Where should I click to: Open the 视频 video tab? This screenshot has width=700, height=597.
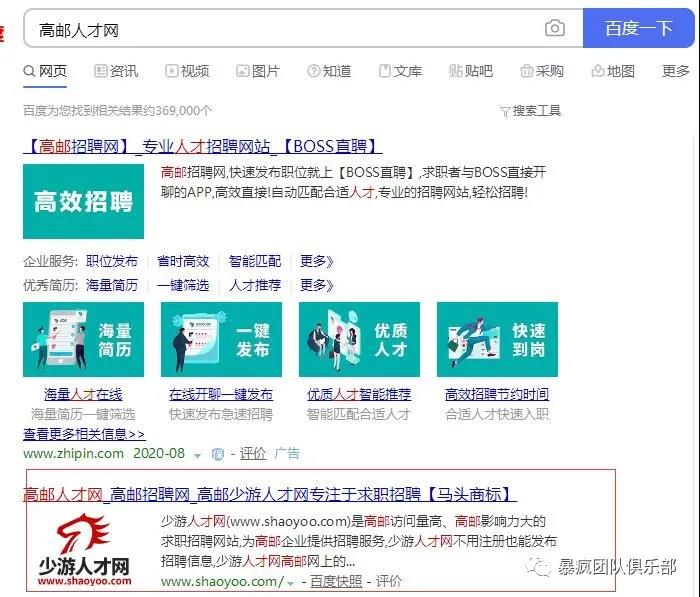(x=187, y=71)
